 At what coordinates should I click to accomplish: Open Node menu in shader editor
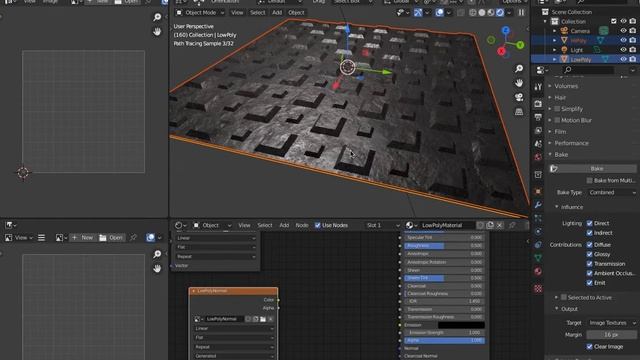[x=302, y=225]
